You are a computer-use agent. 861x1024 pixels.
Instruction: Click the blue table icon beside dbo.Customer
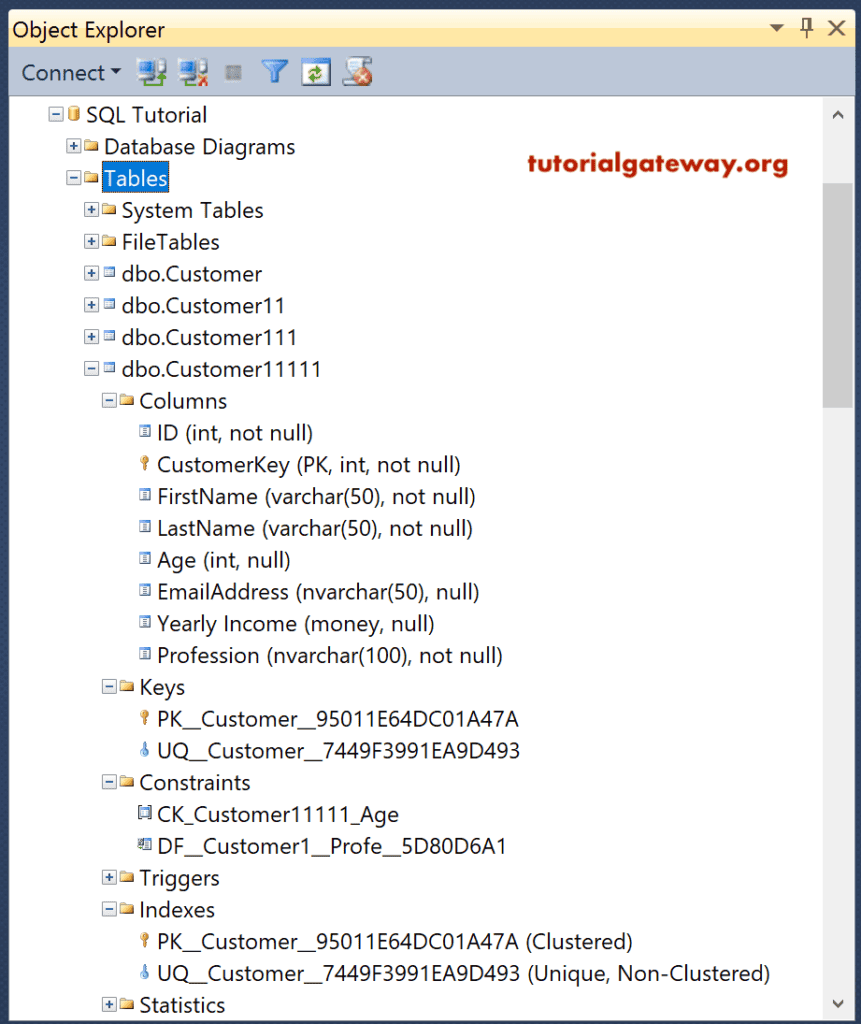pyautogui.click(x=109, y=273)
